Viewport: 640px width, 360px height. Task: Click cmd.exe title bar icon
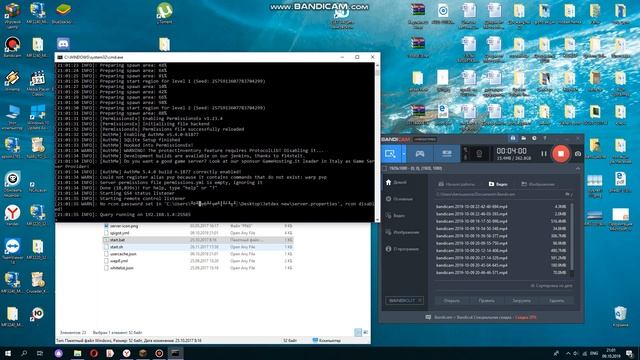click(60, 57)
